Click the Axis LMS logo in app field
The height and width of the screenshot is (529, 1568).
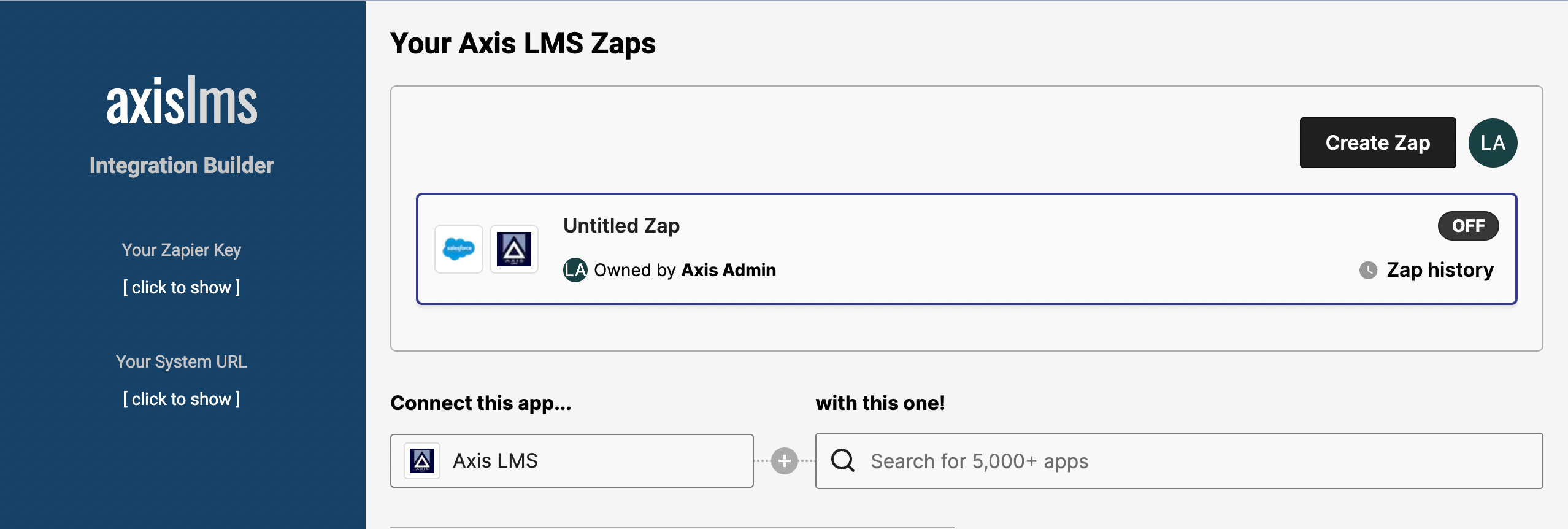click(x=422, y=461)
